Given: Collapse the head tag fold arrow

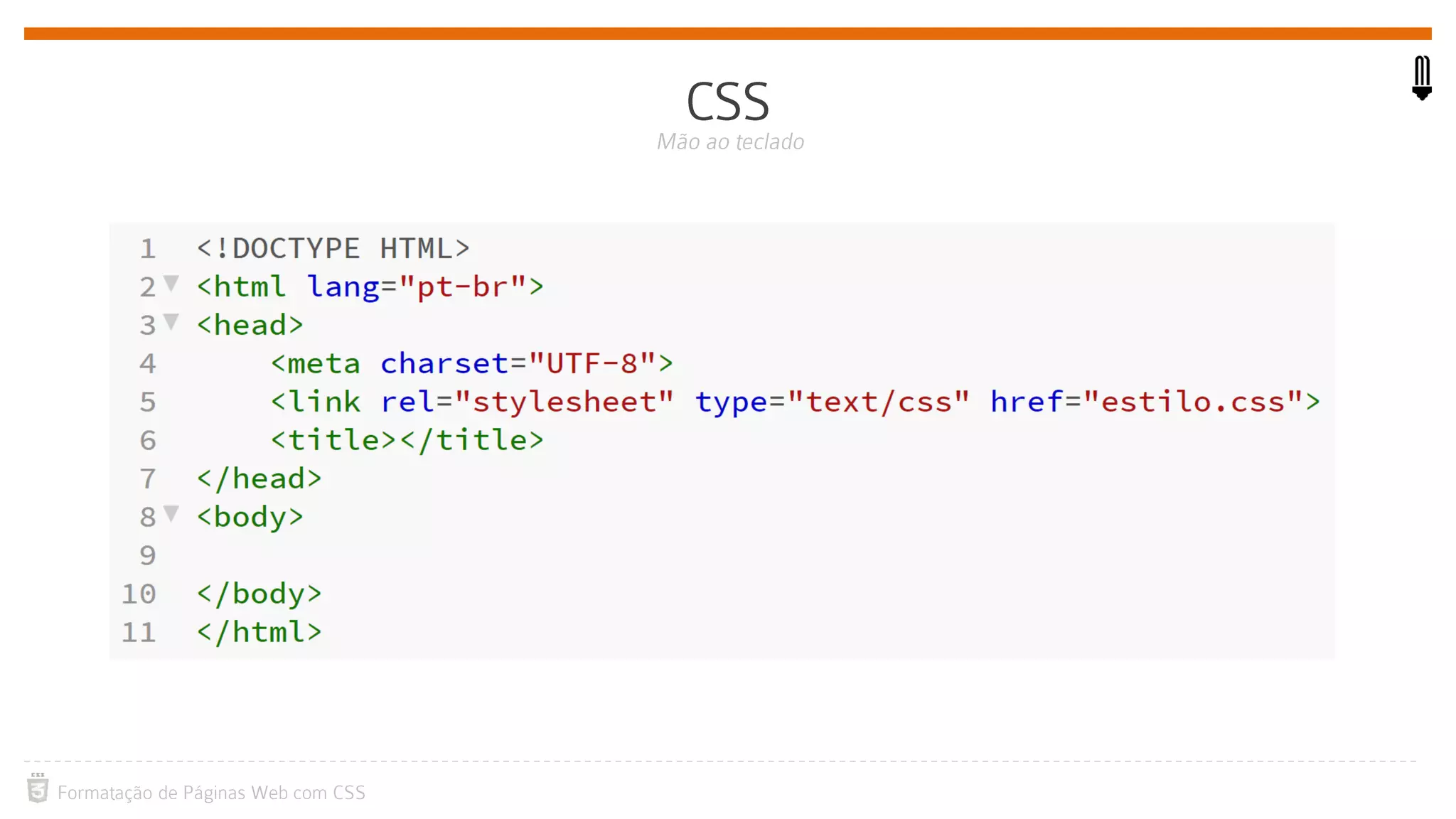Looking at the screenshot, I should (x=171, y=322).
